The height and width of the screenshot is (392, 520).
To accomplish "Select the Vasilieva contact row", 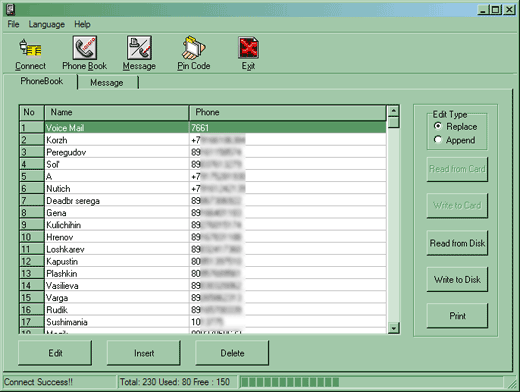I will coord(203,286).
